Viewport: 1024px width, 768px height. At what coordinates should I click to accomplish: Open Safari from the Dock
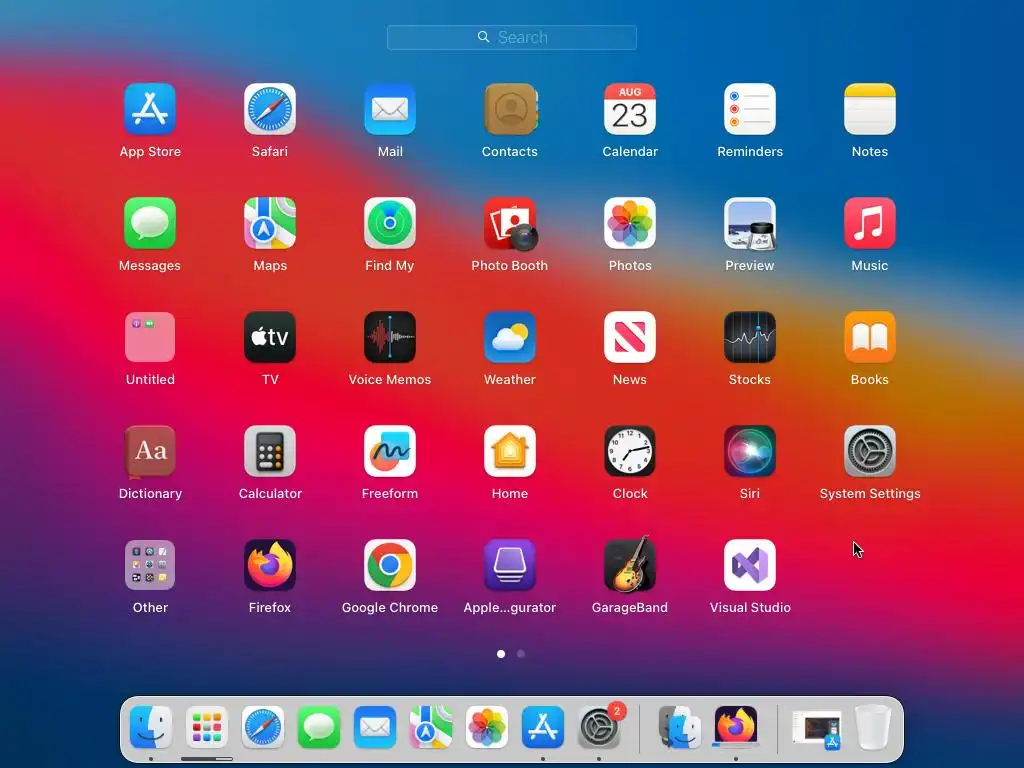(263, 727)
